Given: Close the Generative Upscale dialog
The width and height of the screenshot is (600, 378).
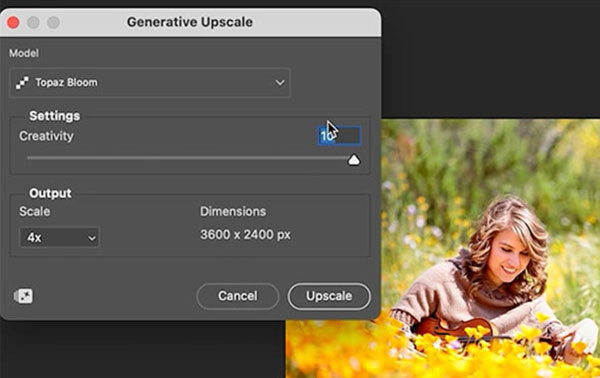Looking at the screenshot, I should coord(13,22).
